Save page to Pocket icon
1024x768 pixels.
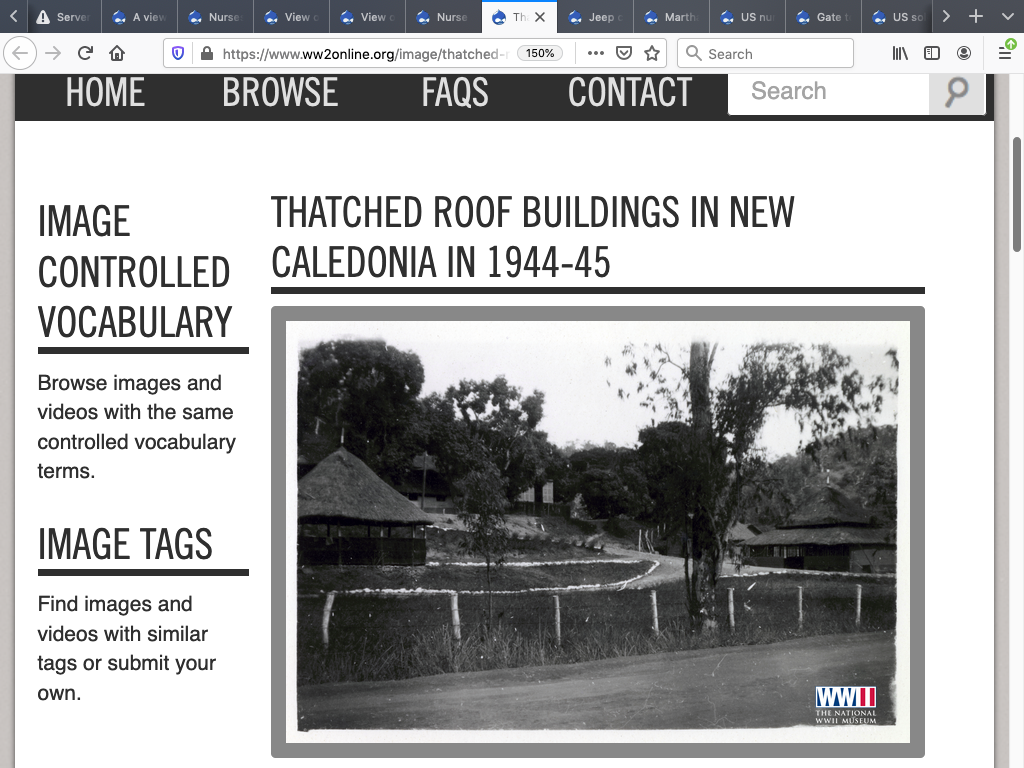point(624,53)
